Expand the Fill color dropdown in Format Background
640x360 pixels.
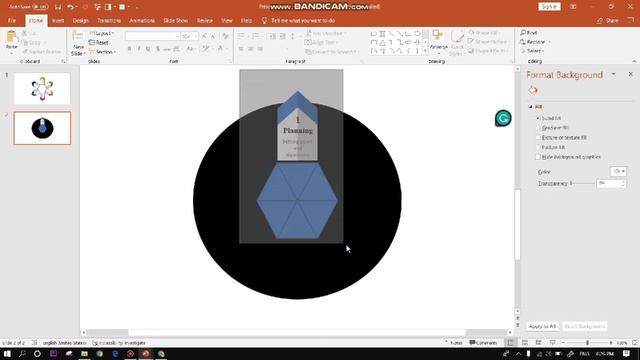point(618,171)
